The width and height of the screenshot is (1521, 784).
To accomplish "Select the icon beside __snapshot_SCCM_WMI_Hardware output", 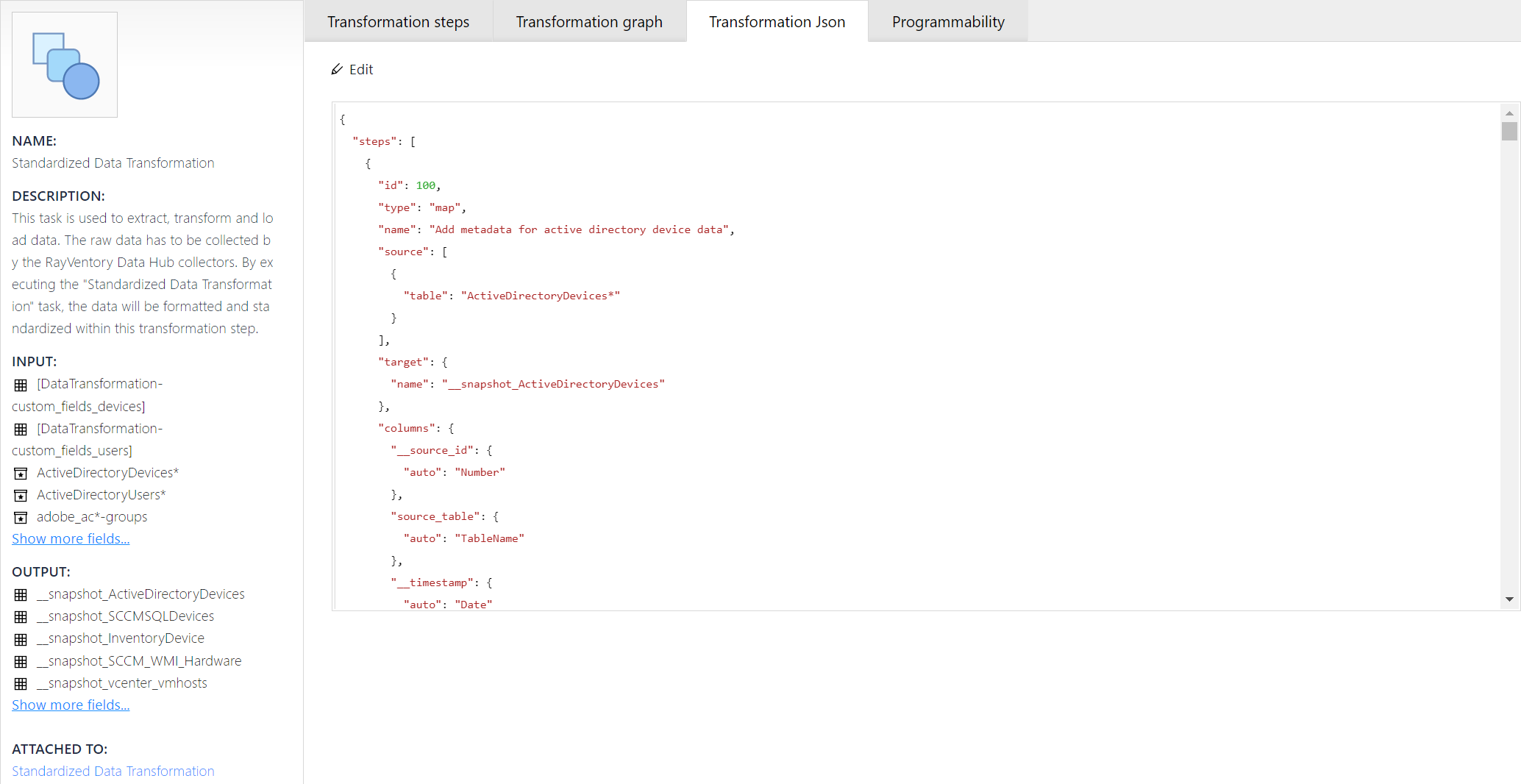I will (21, 662).
